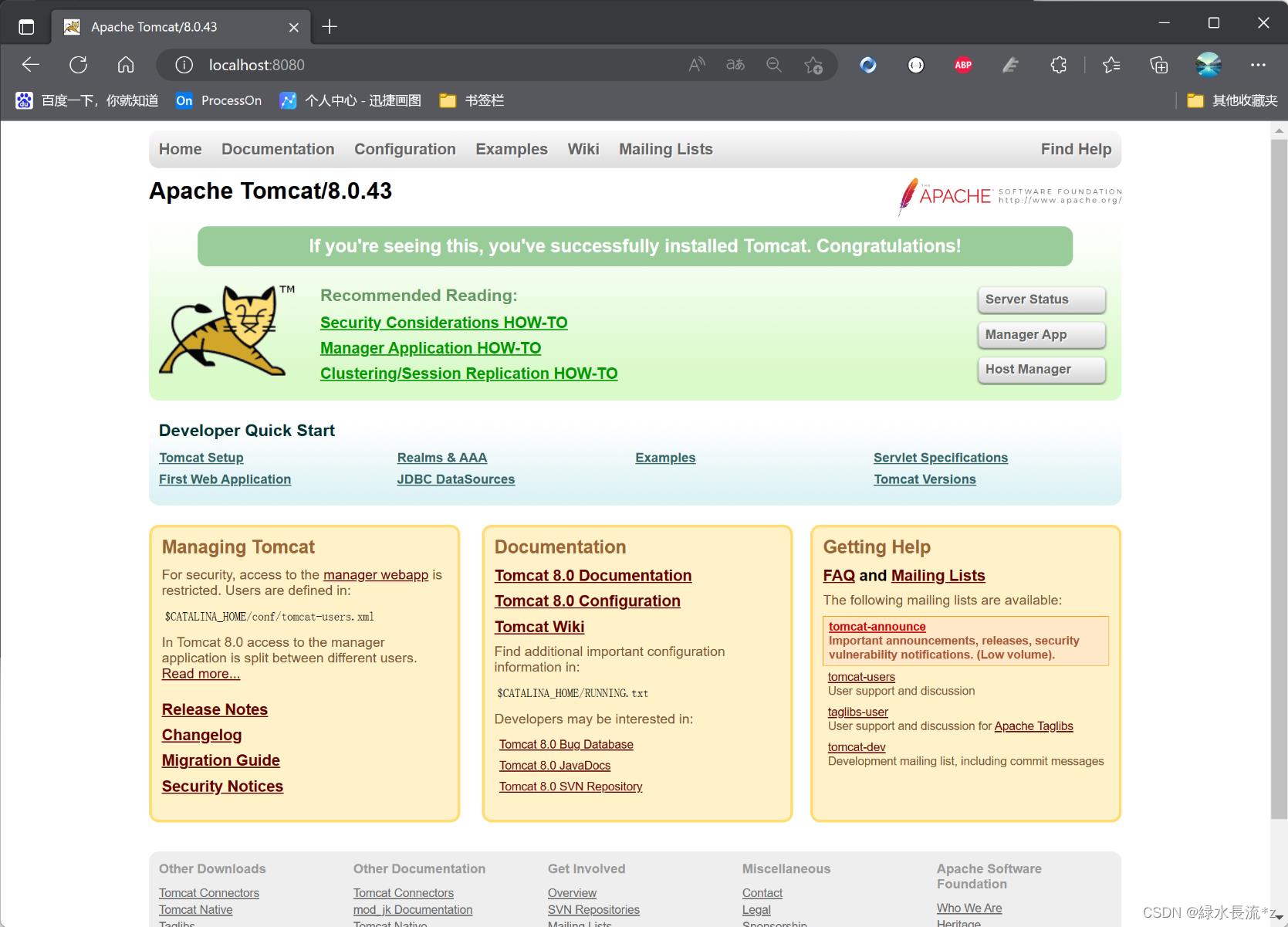Click the gray feather extension icon

pyautogui.click(x=1010, y=65)
